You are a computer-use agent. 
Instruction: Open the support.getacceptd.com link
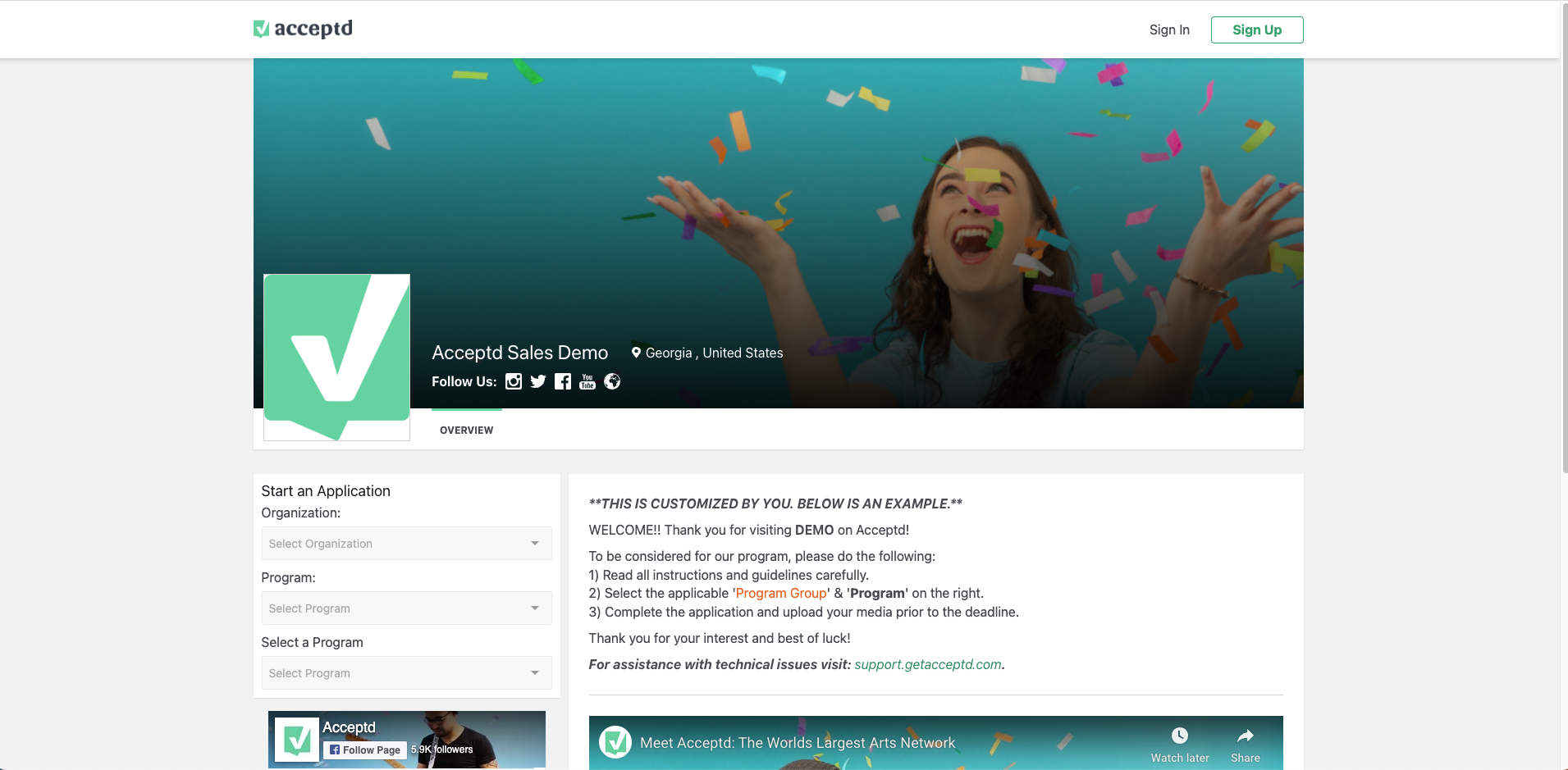click(927, 664)
